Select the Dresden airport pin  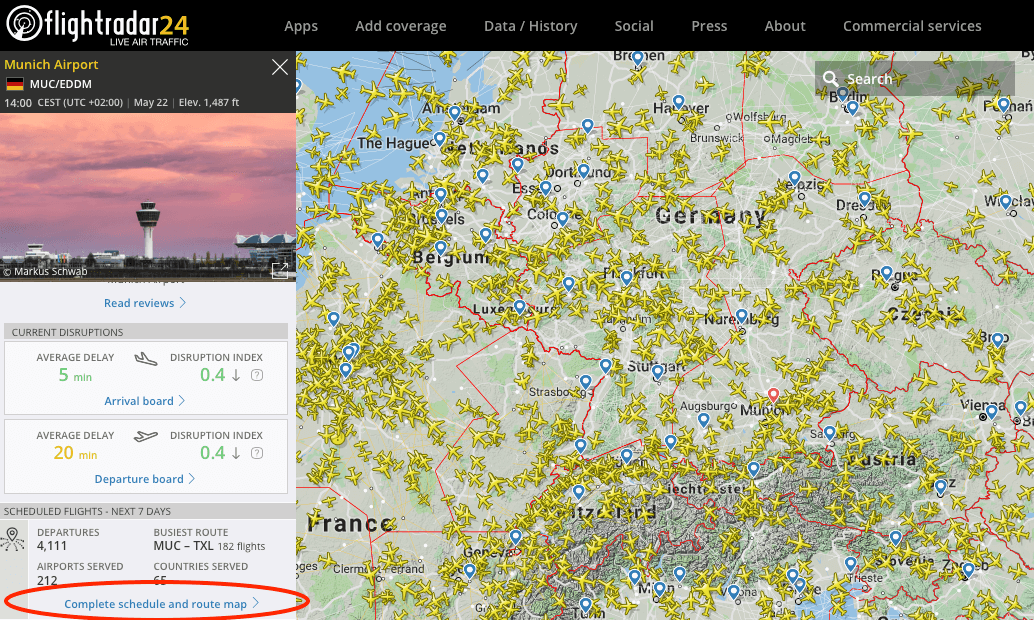[865, 199]
